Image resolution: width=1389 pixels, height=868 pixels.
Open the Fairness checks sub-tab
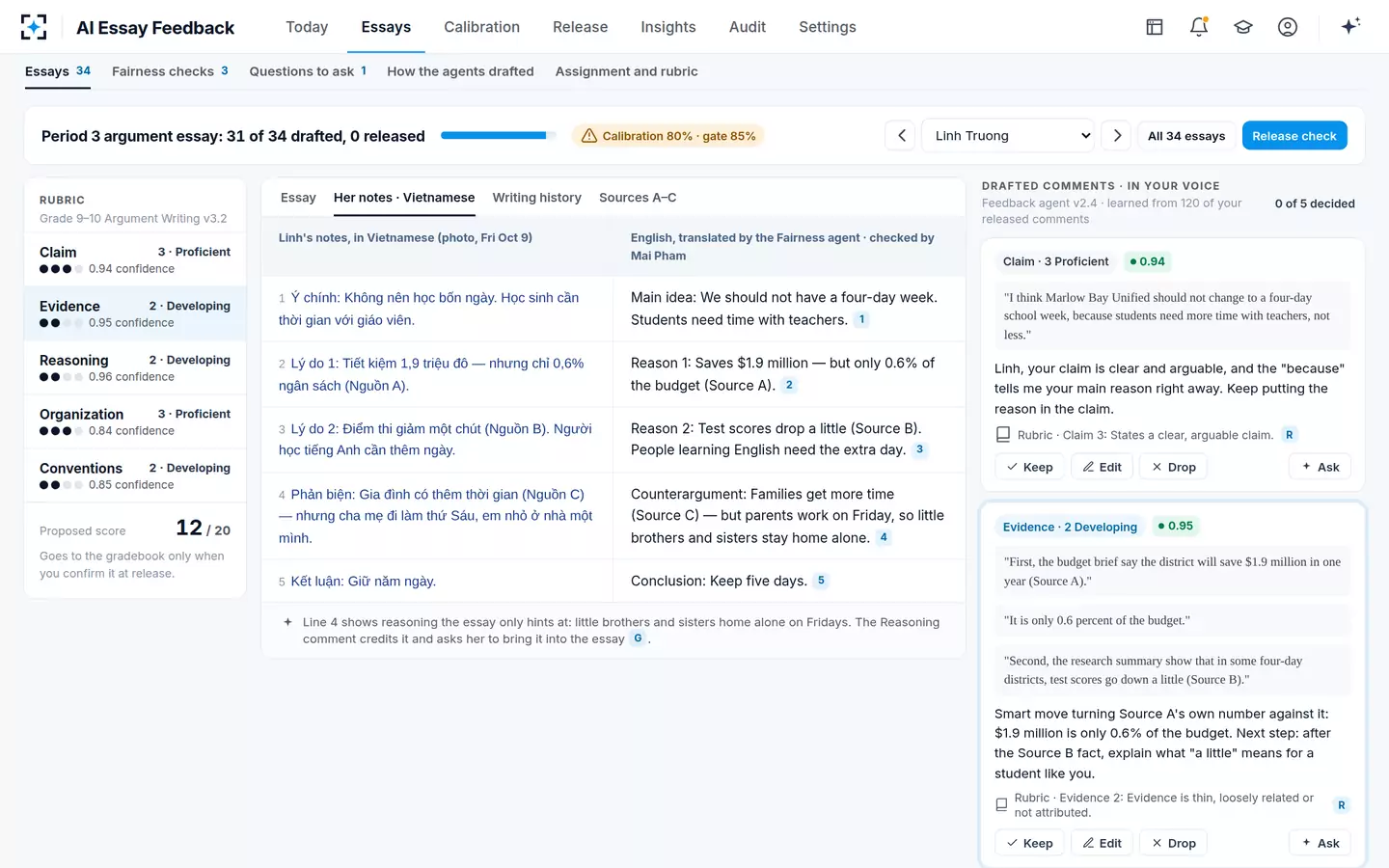click(x=170, y=71)
